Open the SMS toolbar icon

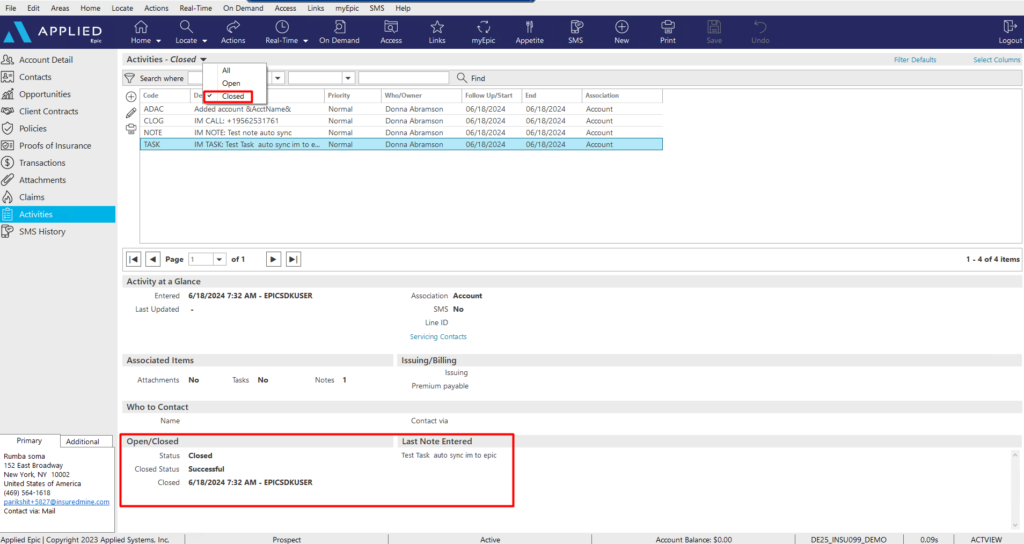pyautogui.click(x=576, y=27)
